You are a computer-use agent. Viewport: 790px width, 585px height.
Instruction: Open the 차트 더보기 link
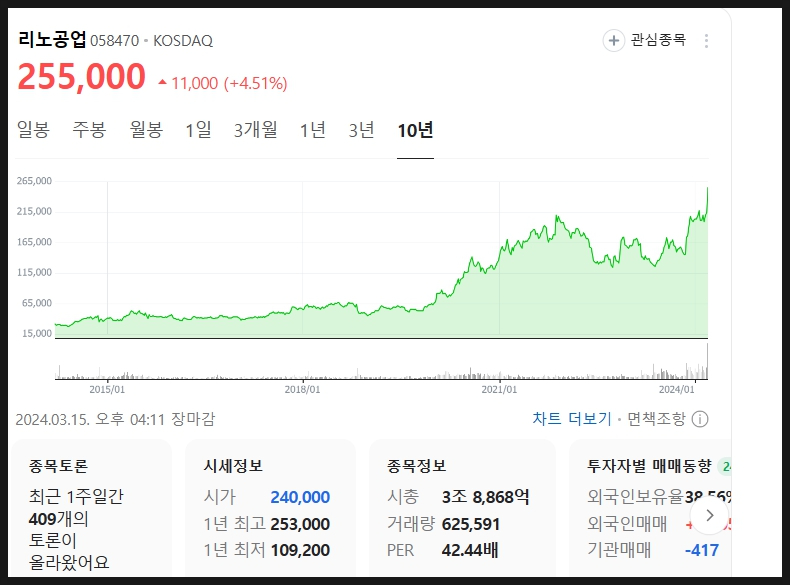point(572,419)
